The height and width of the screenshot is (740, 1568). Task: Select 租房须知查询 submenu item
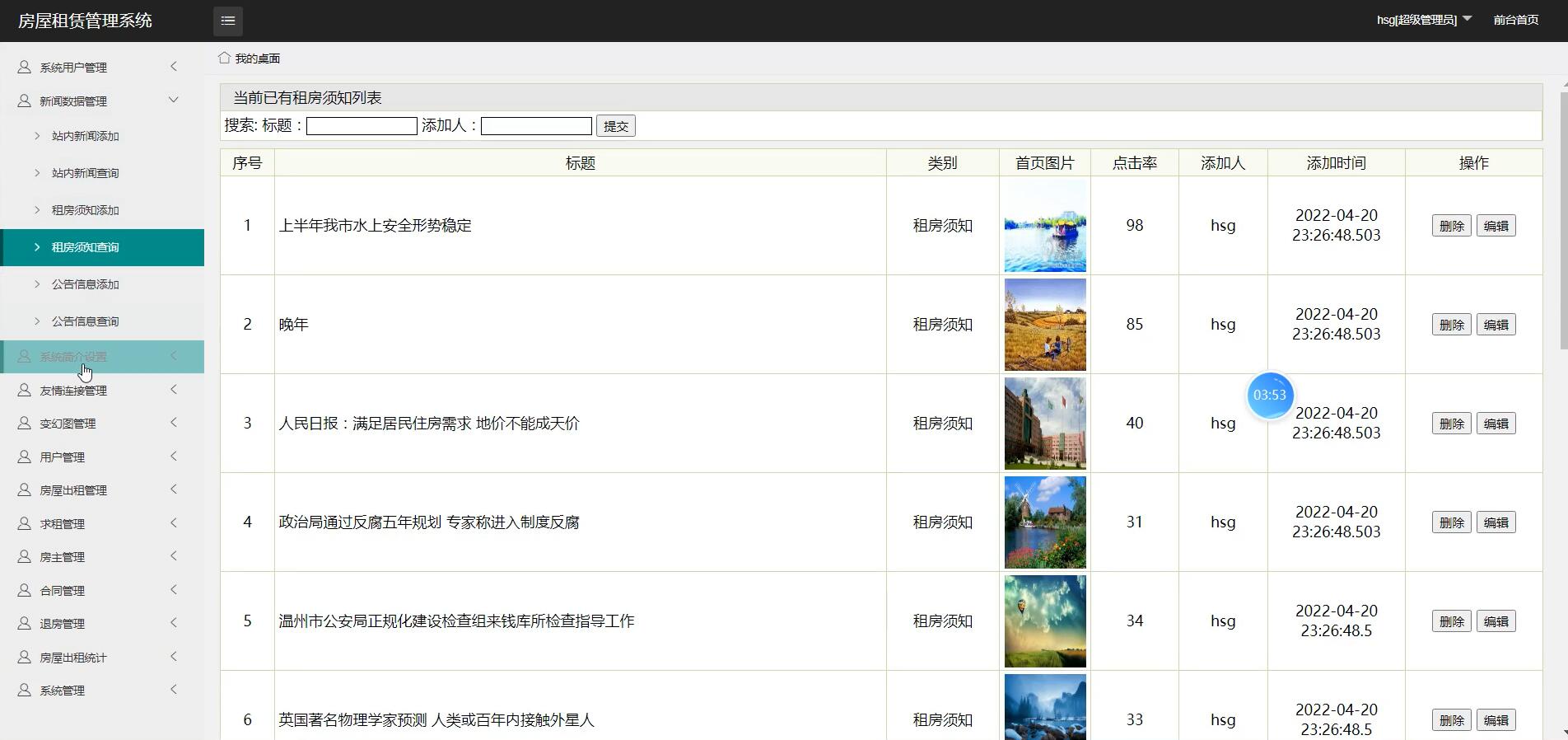click(x=102, y=247)
